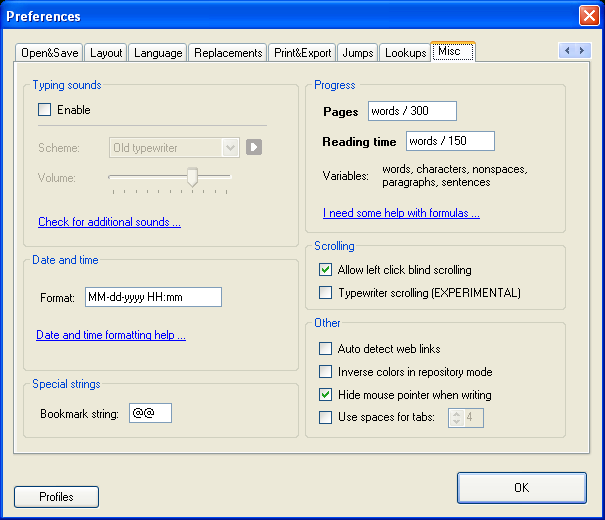Click the Reading time formula field
This screenshot has width=605, height=520.
[450, 141]
